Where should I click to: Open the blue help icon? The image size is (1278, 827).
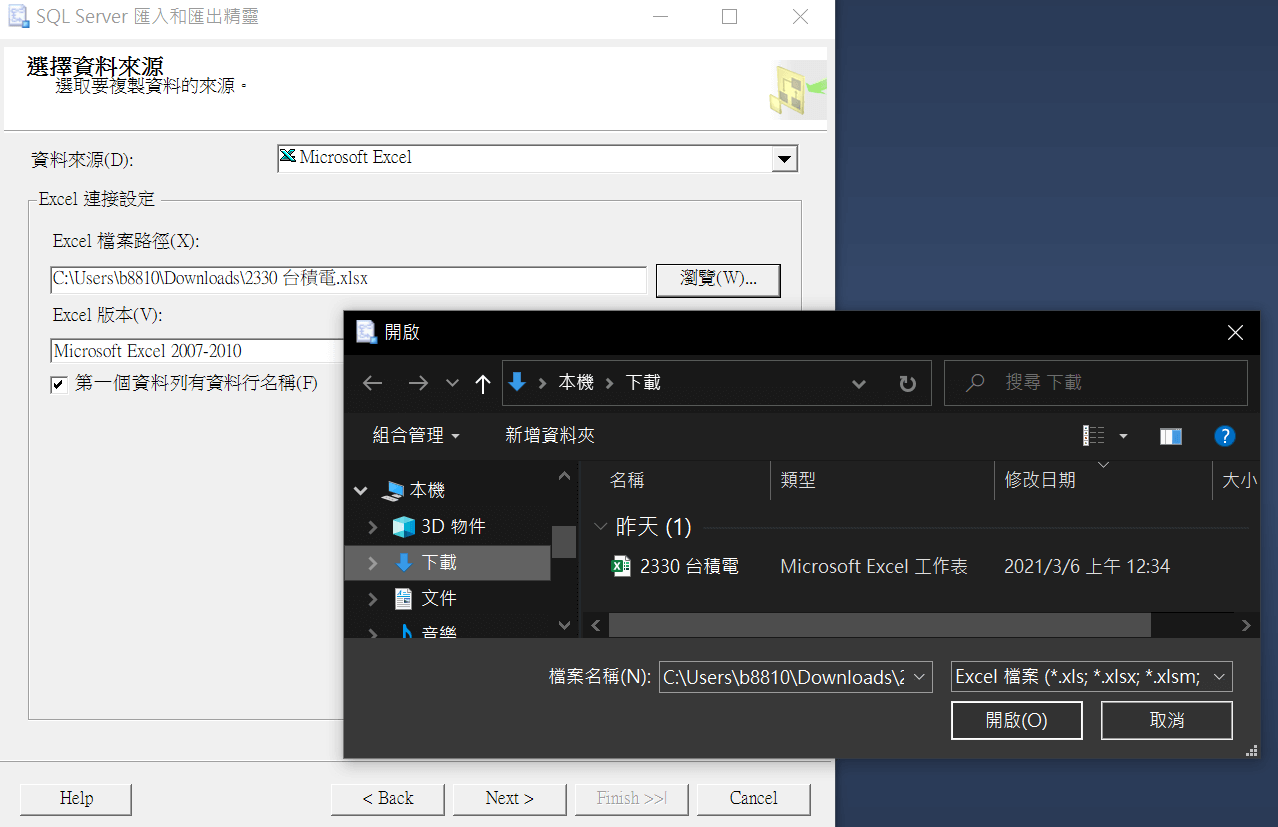tap(1224, 436)
